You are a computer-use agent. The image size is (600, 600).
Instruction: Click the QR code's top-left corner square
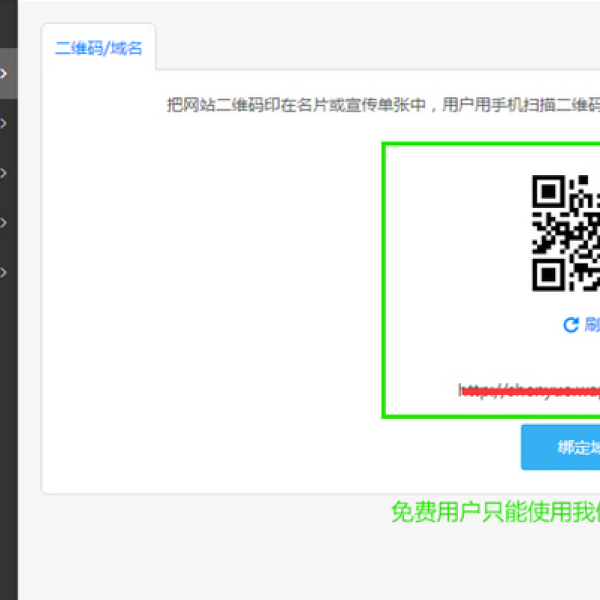tap(546, 190)
